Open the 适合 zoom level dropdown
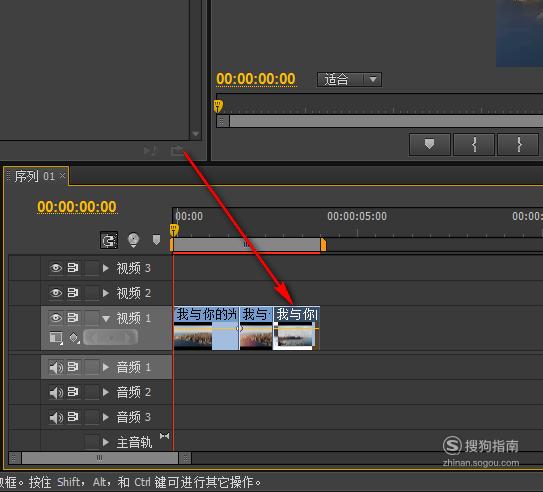Image resolution: width=543 pixels, height=492 pixels. pyautogui.click(x=349, y=80)
